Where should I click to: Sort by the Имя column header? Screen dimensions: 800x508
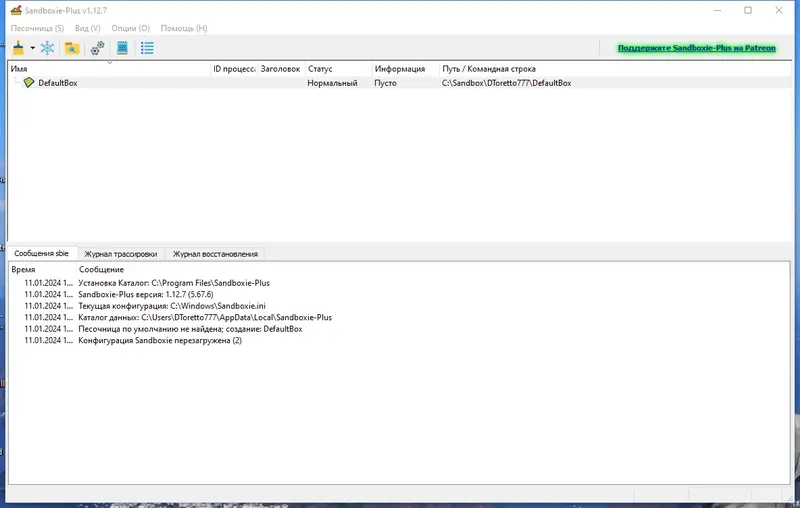(x=109, y=69)
